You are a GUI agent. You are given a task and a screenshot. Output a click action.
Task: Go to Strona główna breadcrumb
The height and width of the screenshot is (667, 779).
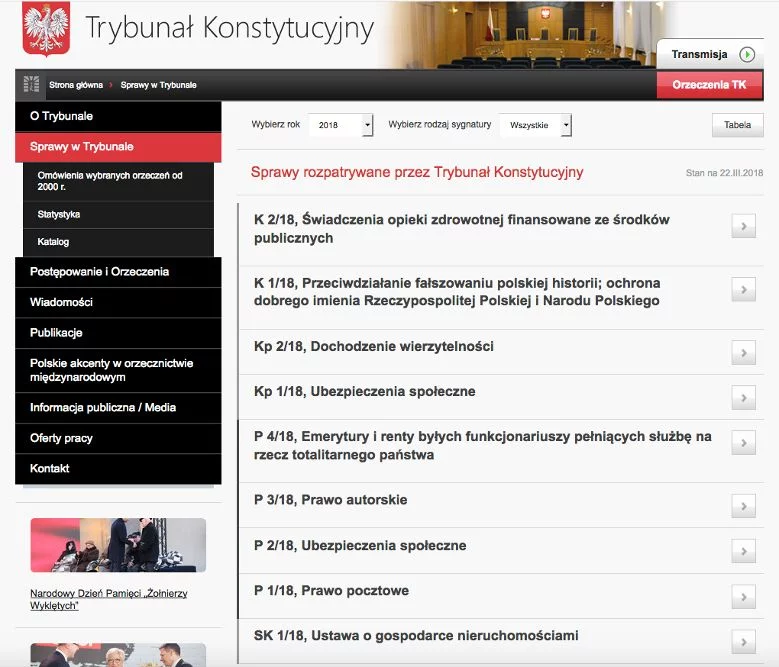[x=76, y=85]
